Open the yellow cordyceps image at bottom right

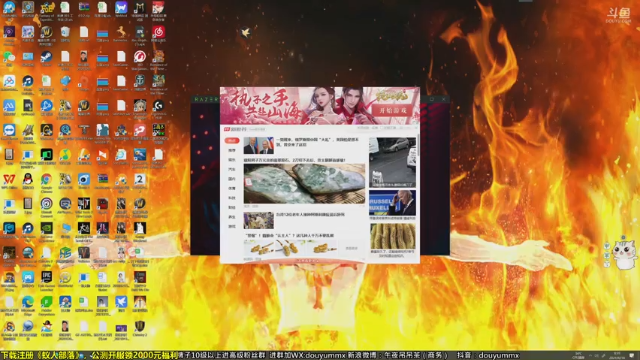click(392, 236)
